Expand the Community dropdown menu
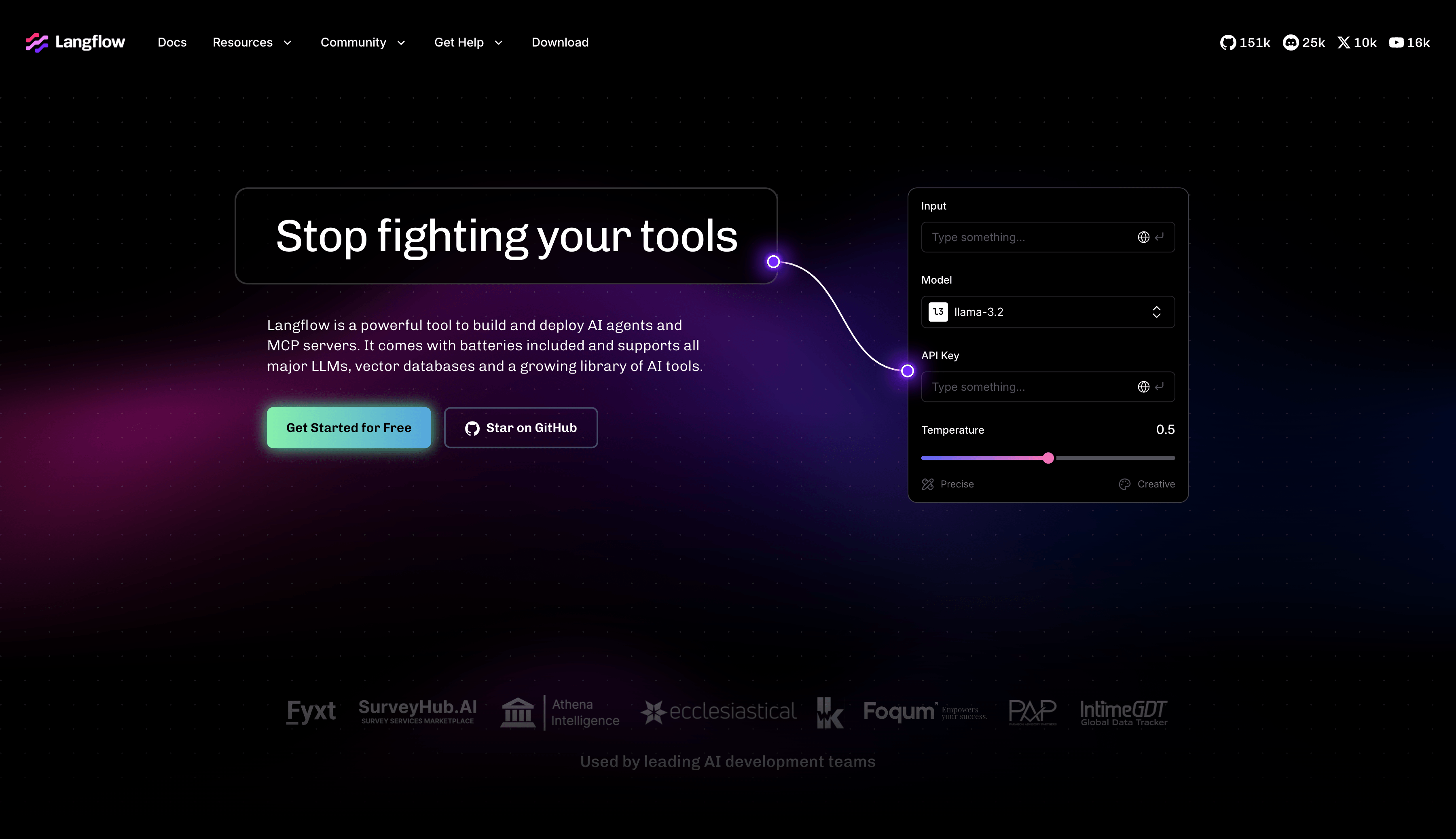The width and height of the screenshot is (1456, 839). tap(363, 42)
